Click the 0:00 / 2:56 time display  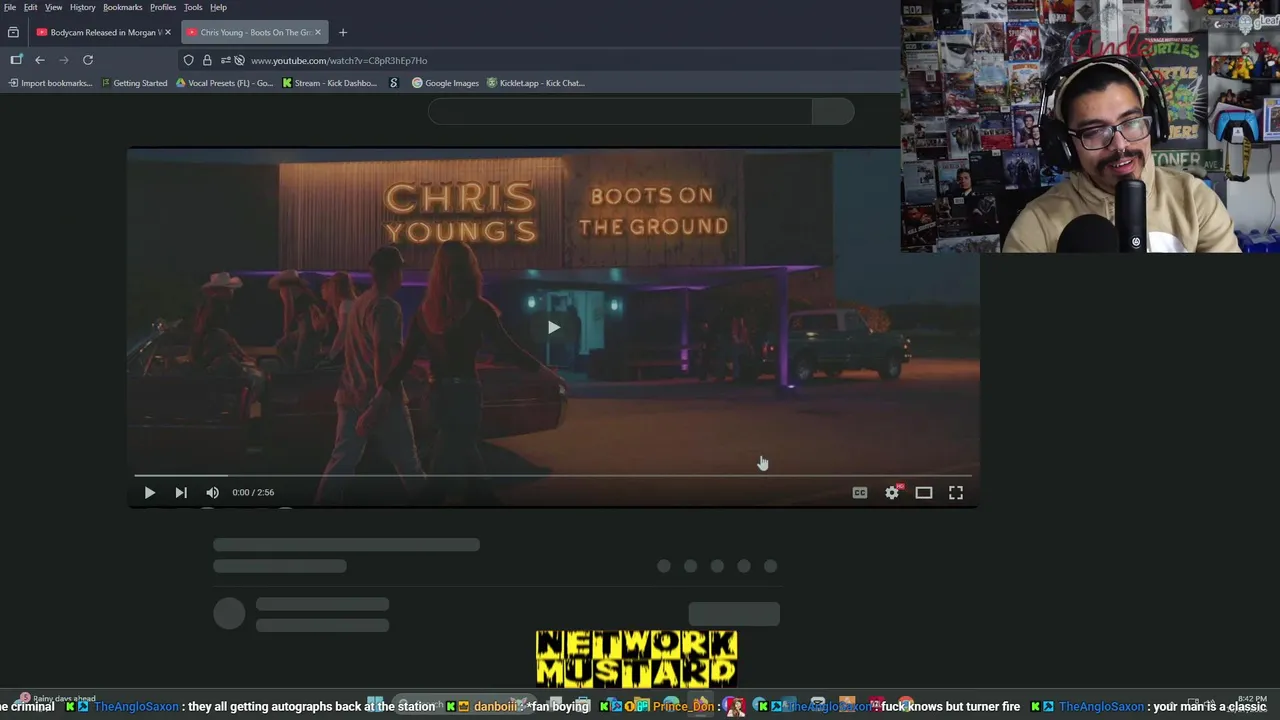[253, 492]
